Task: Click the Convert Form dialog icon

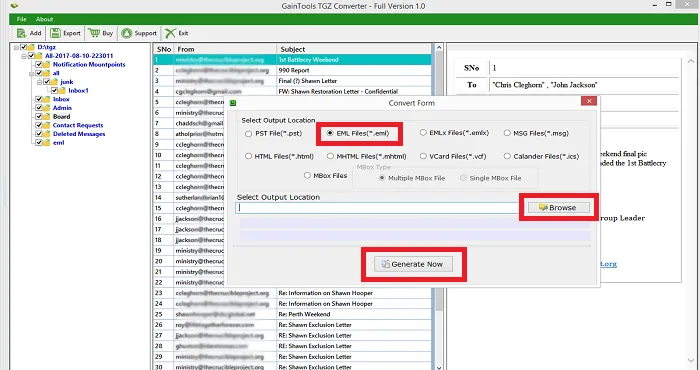Action: [x=233, y=103]
